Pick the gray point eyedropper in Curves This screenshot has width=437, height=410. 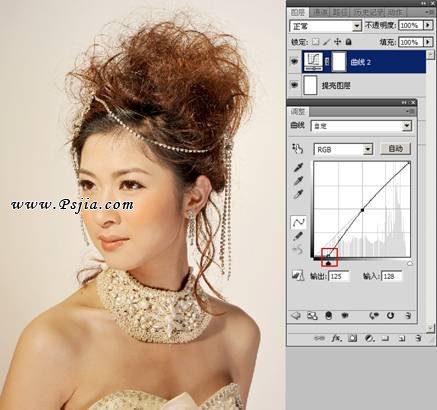pyautogui.click(x=298, y=181)
